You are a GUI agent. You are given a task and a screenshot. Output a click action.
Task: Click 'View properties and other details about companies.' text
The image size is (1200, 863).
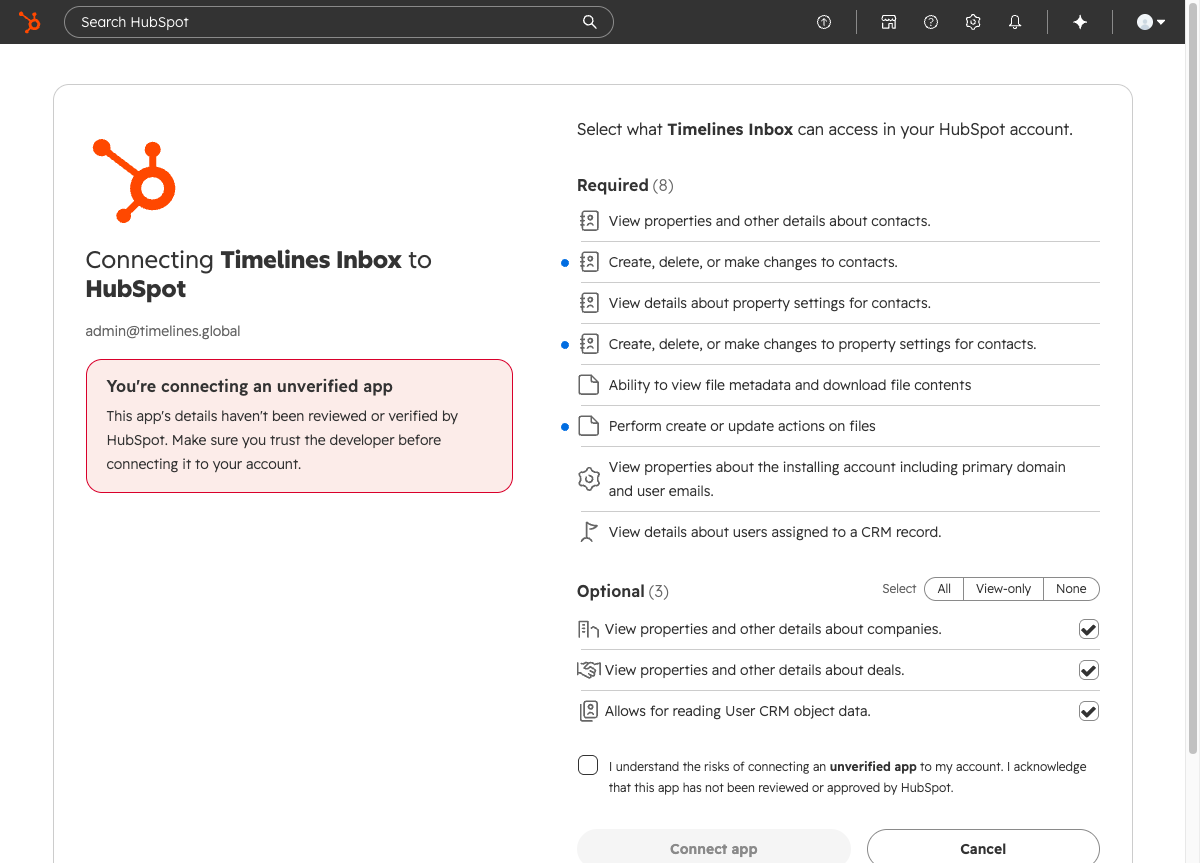(773, 629)
